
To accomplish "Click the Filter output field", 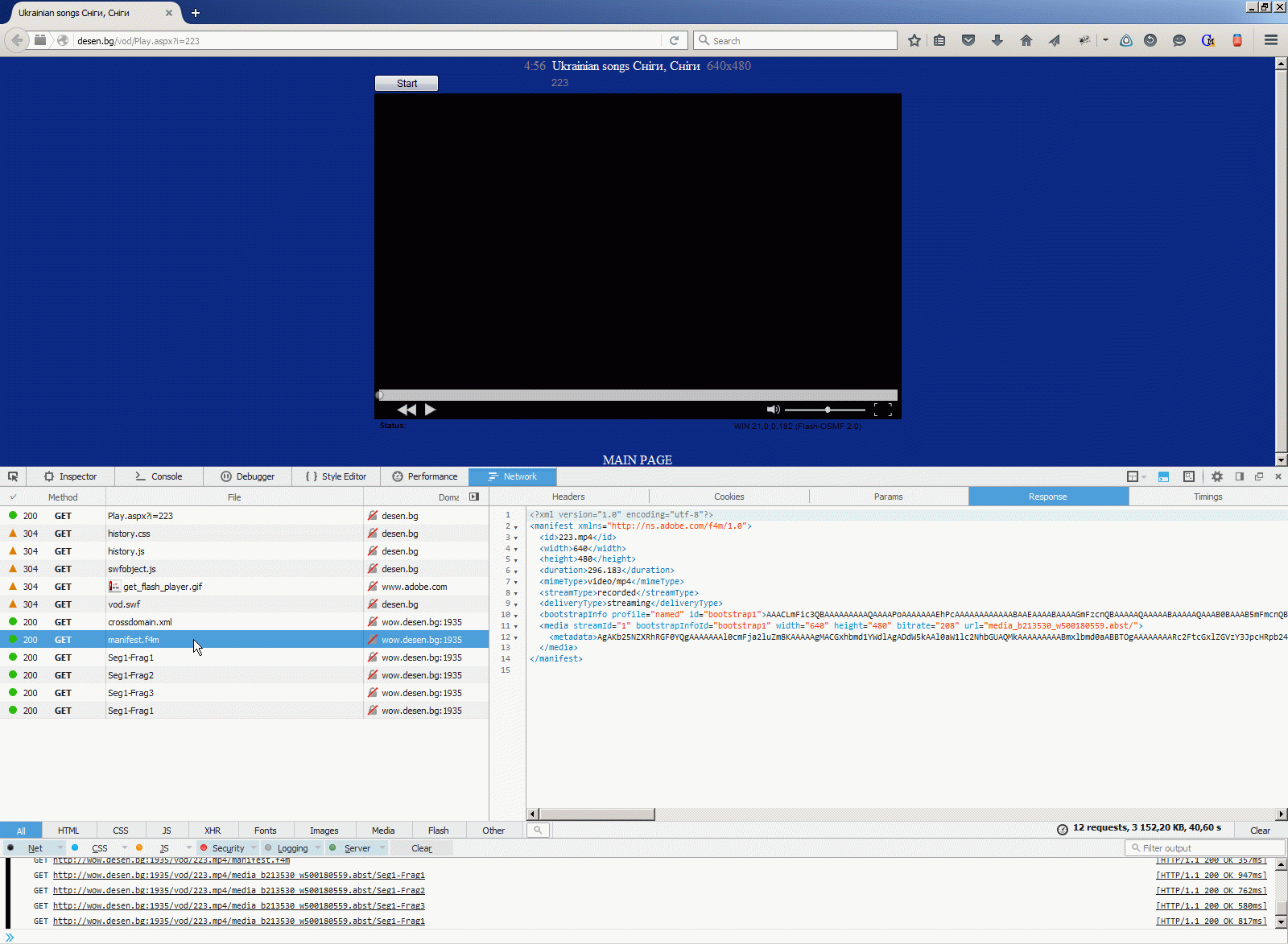I will [x=1205, y=848].
